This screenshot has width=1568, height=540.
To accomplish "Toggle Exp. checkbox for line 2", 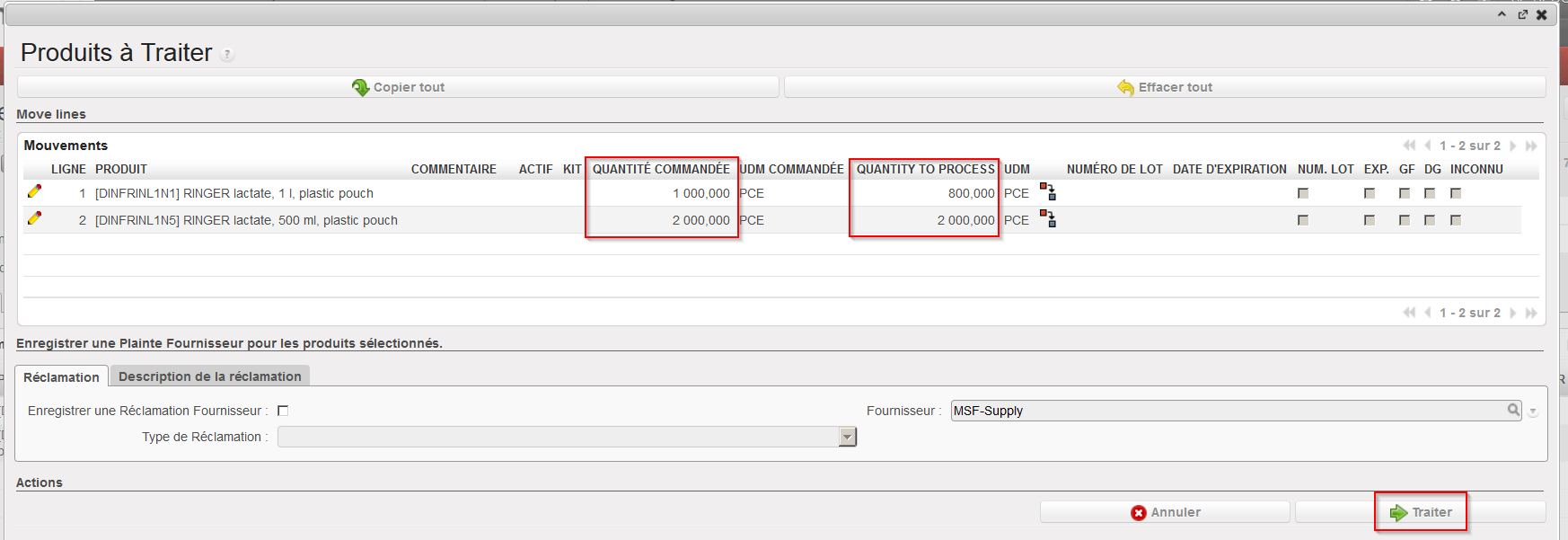I will click(1370, 220).
